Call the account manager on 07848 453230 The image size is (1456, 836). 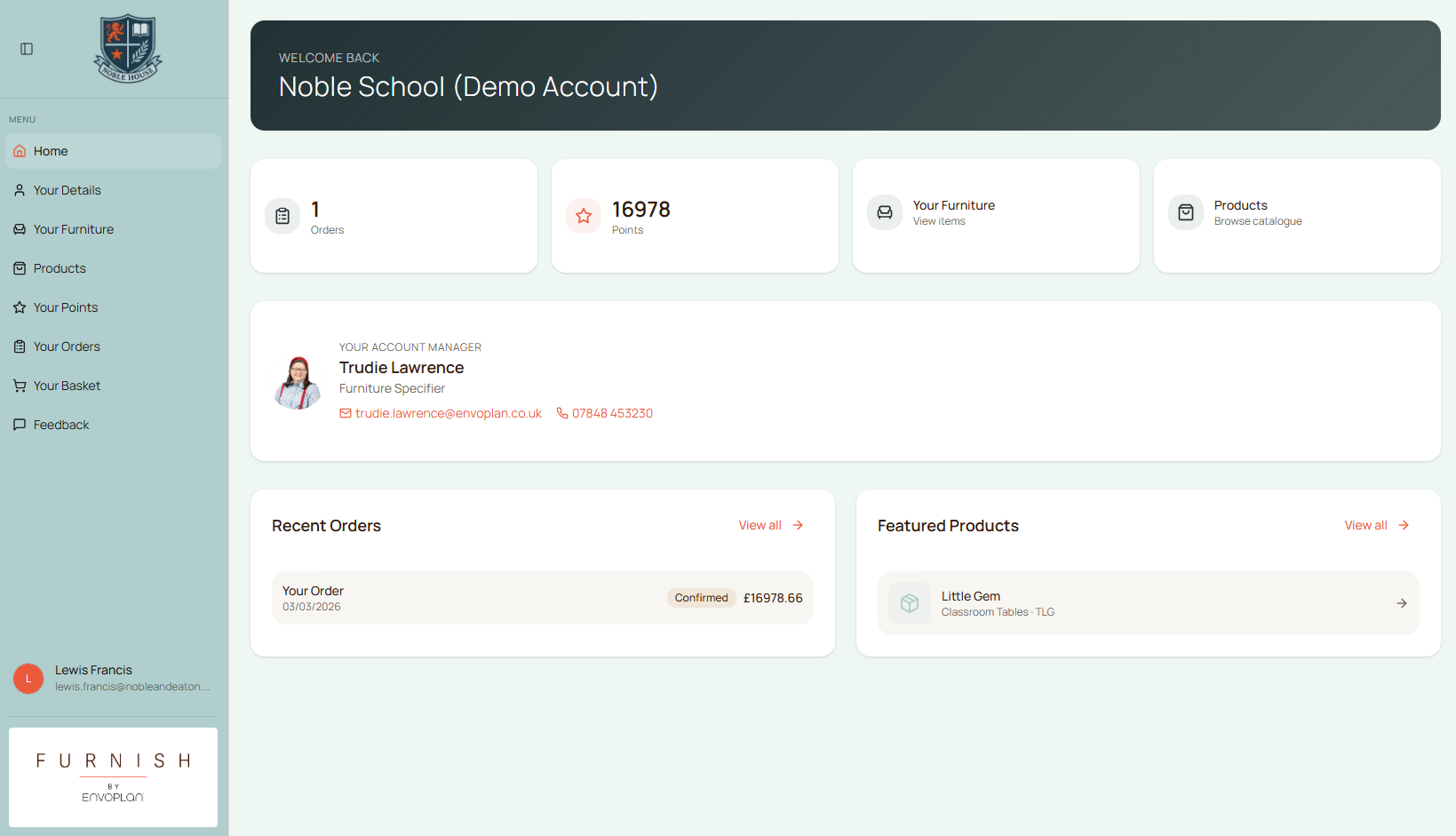(x=604, y=413)
